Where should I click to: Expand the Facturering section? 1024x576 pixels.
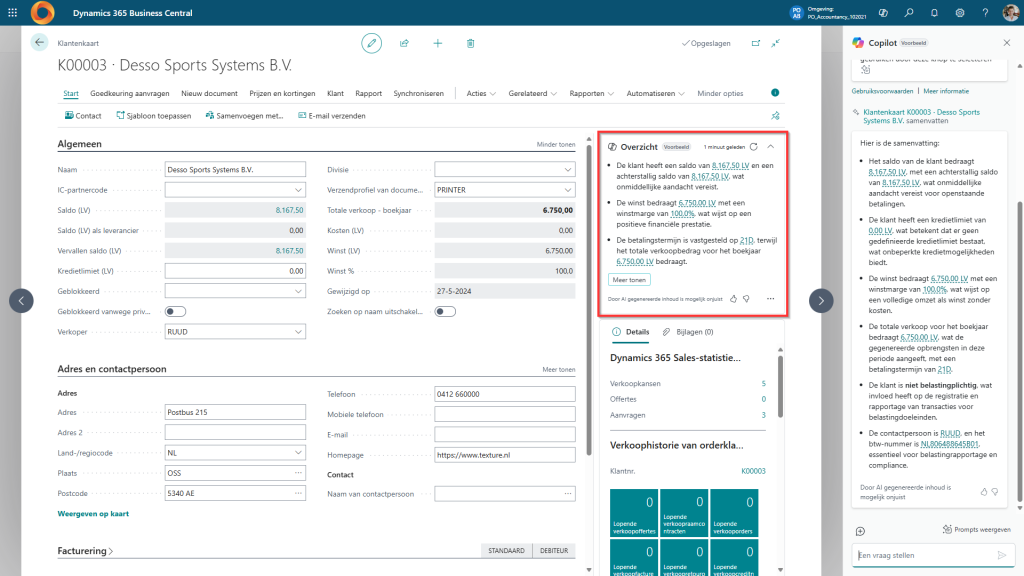point(86,551)
